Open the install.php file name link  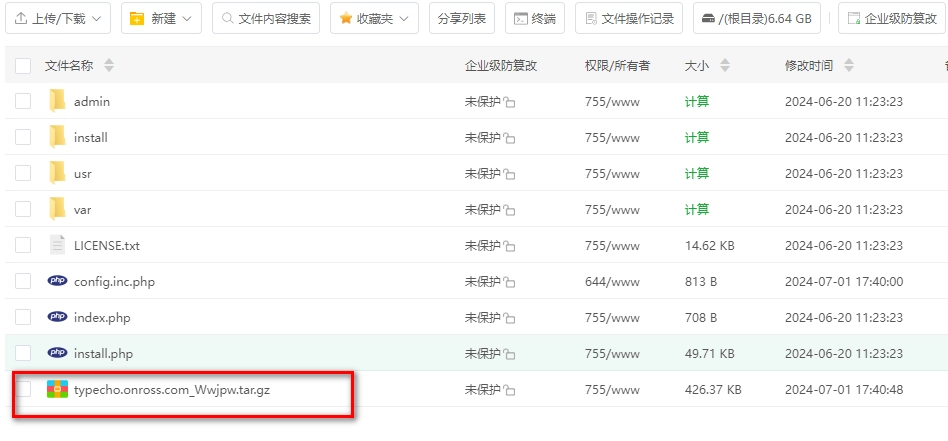coord(103,353)
